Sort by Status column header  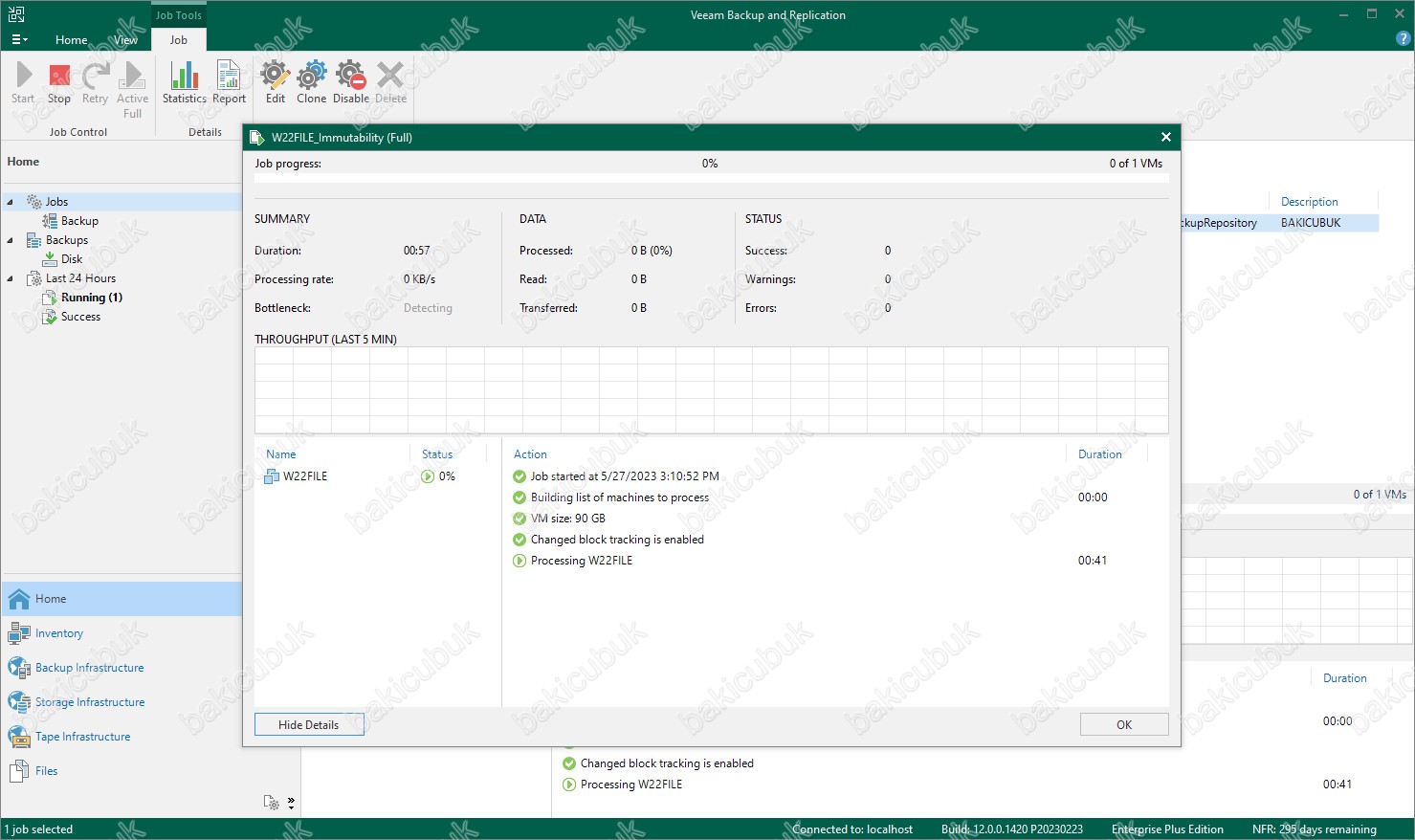[x=437, y=454]
